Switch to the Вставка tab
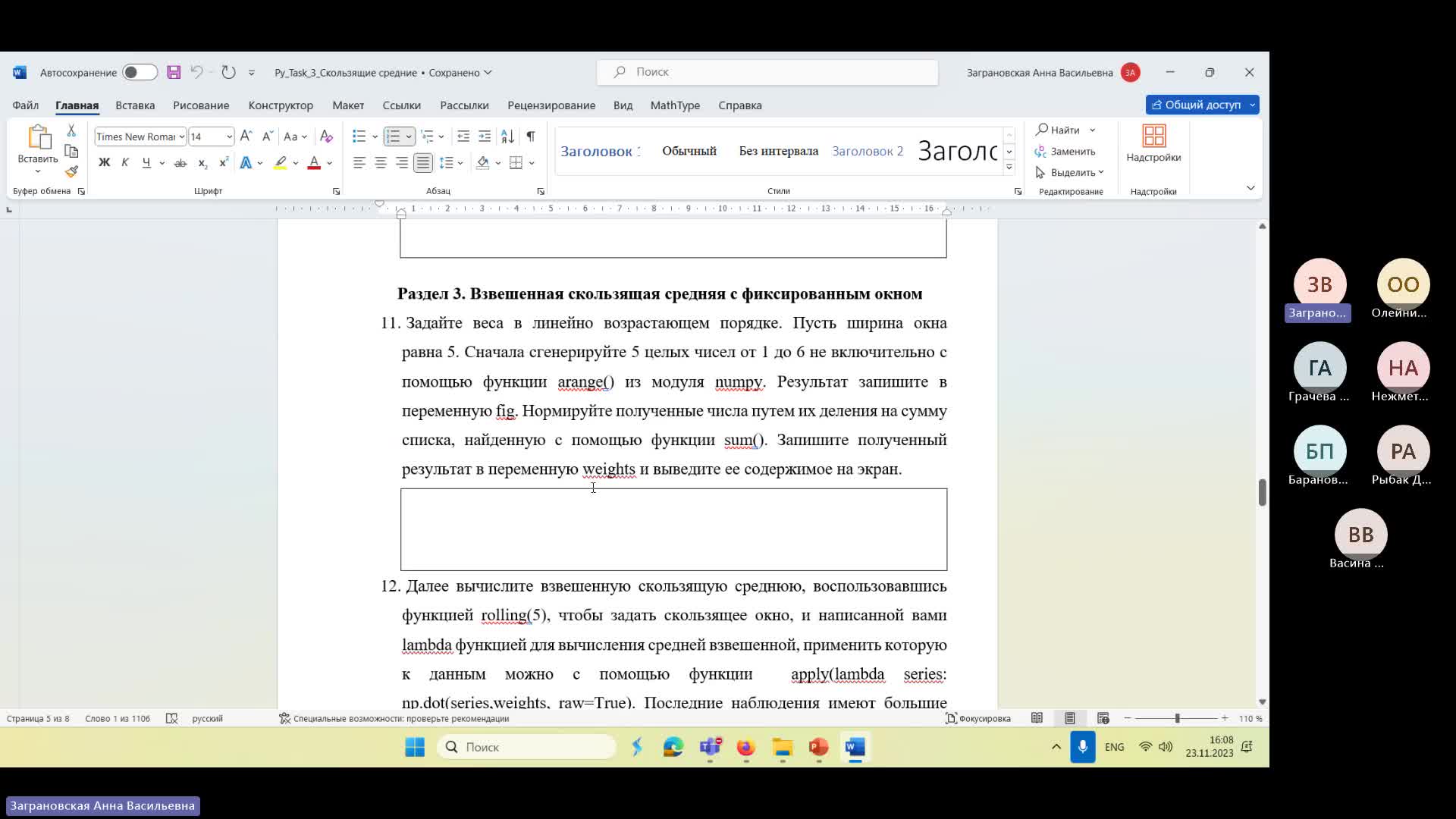The width and height of the screenshot is (1456, 819). tap(135, 105)
